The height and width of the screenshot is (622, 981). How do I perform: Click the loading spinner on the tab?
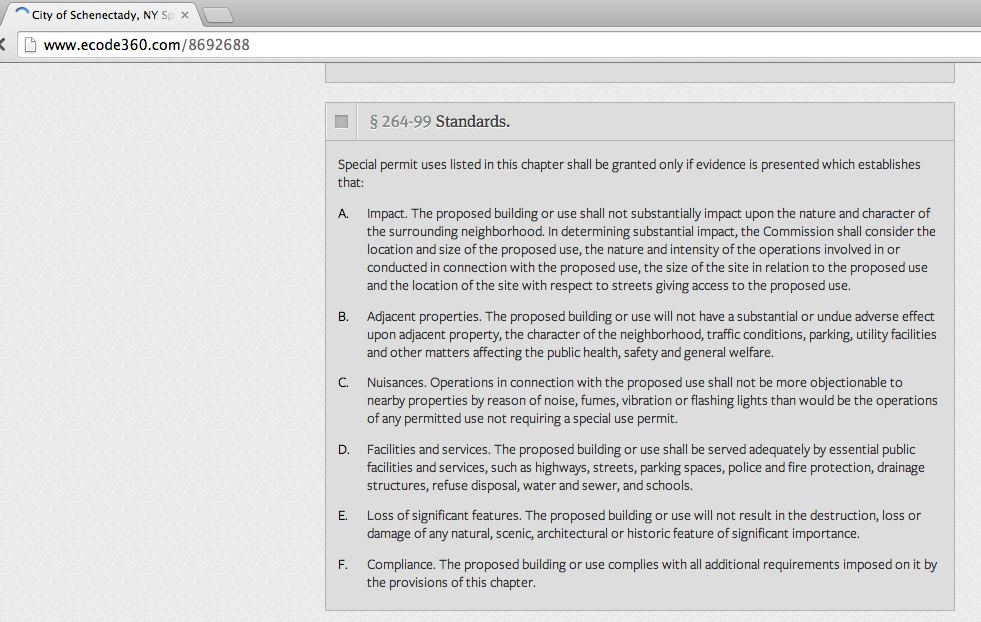click(x=22, y=16)
